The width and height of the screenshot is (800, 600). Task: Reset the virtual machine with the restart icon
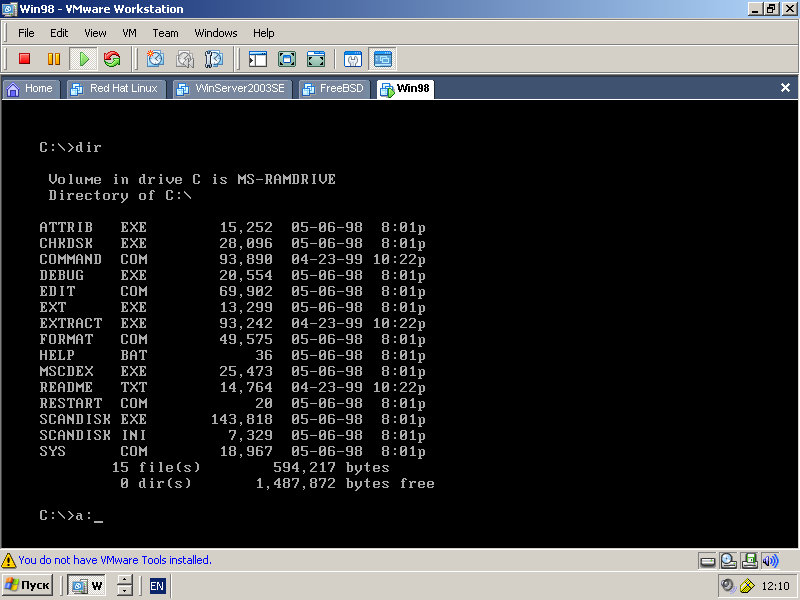(x=112, y=59)
